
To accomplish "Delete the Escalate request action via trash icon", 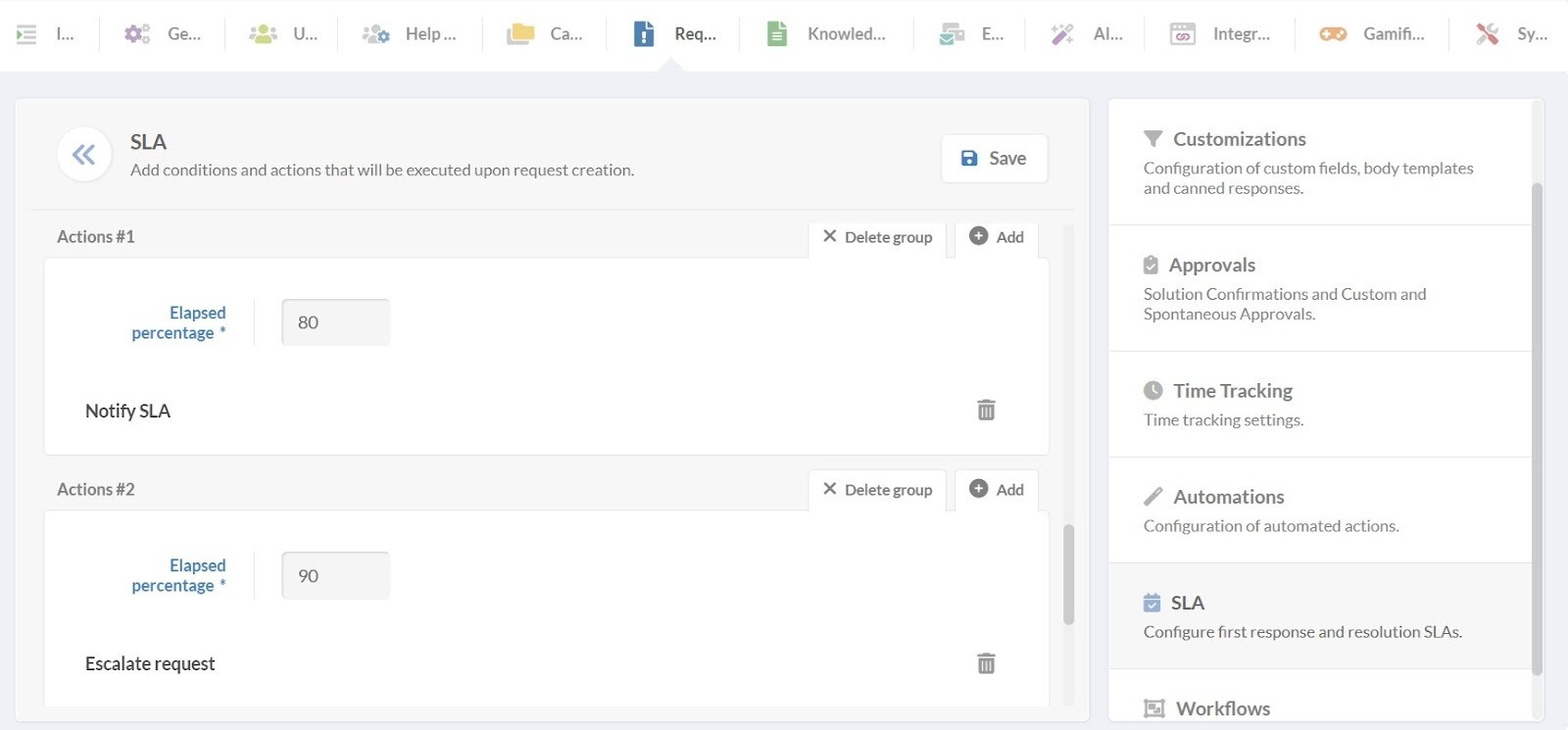I will pyautogui.click(x=986, y=663).
